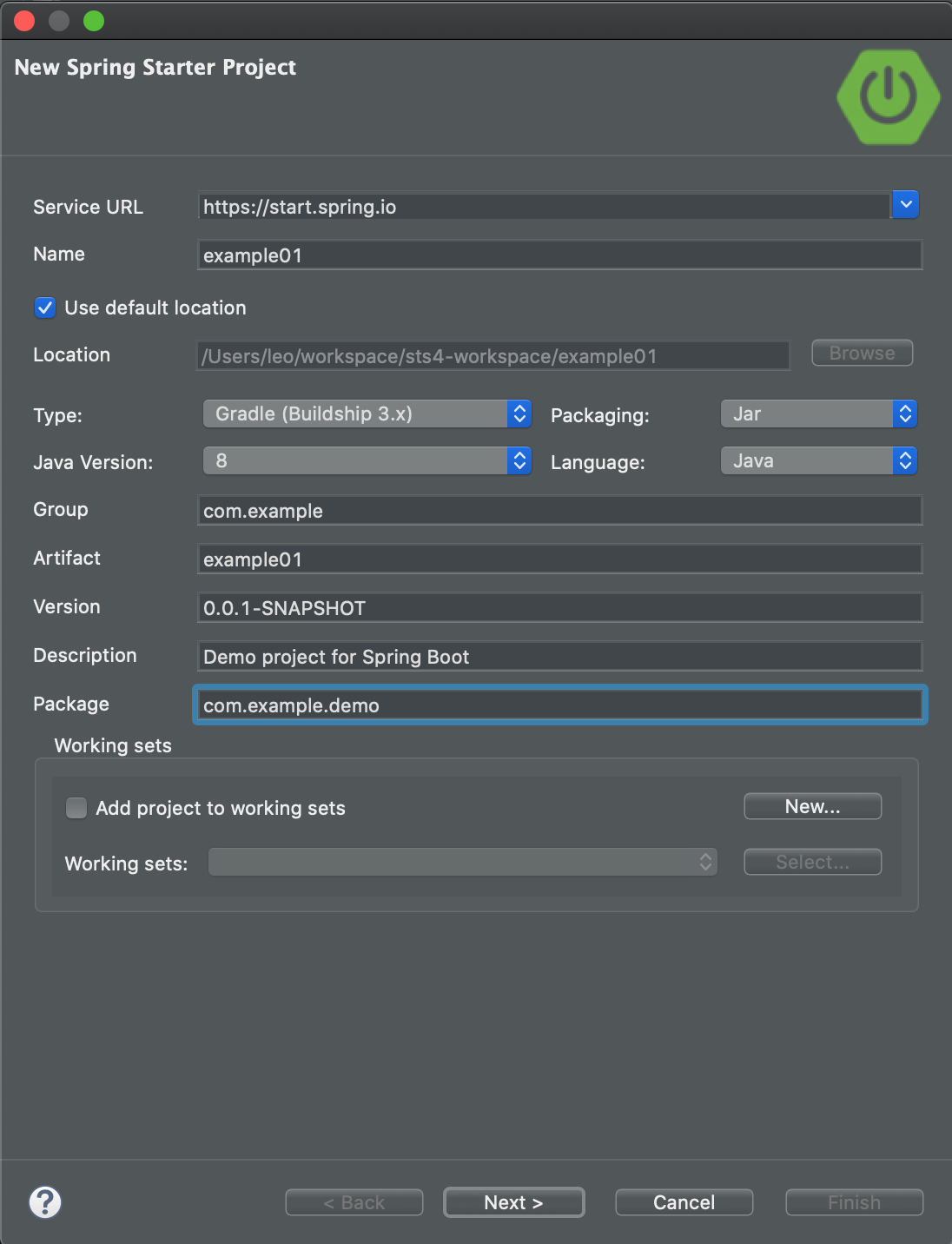
Task: Open the Type dropdown Gradle (Buildship 3.x)
Action: (367, 414)
